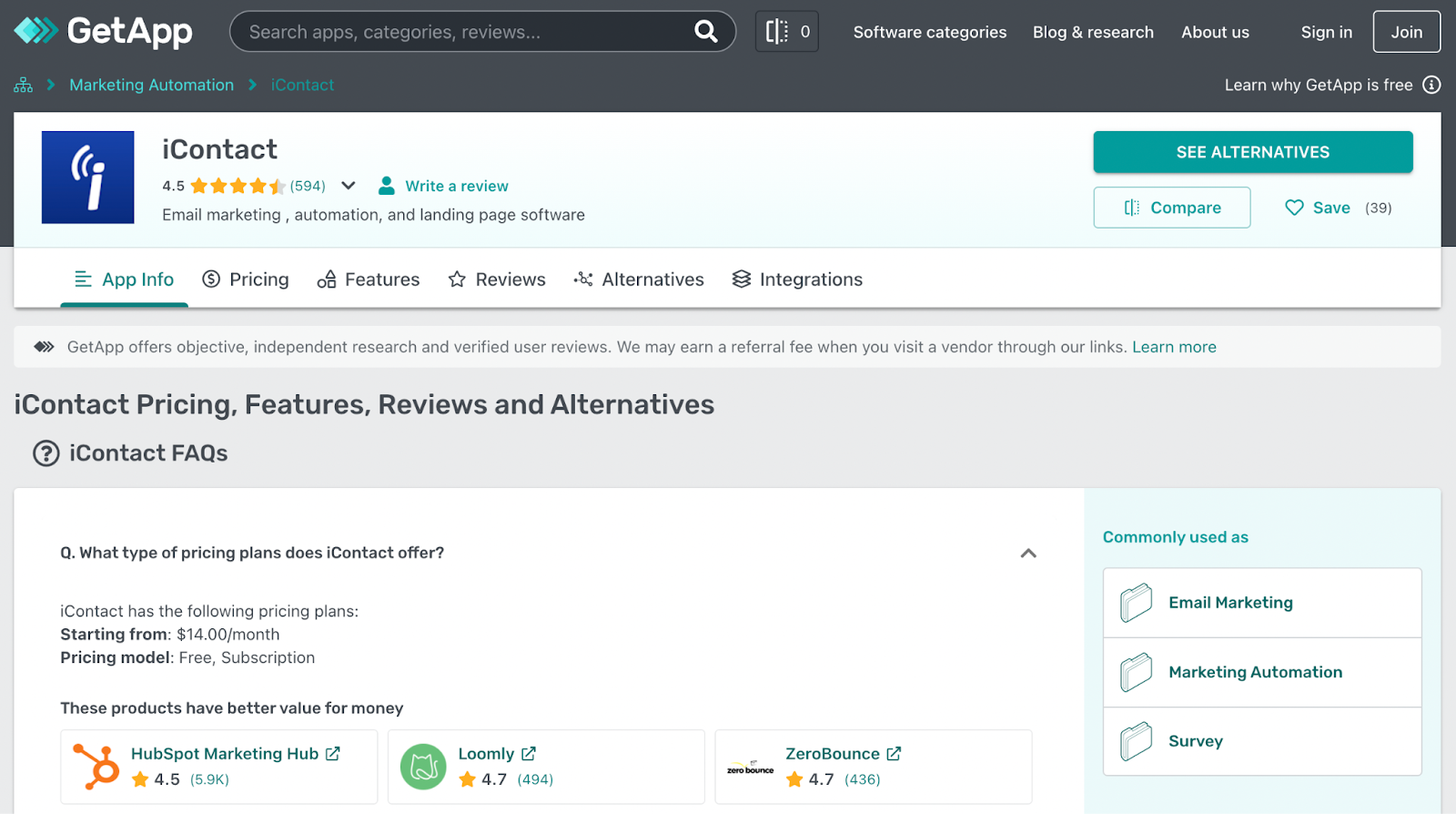Screen dimensions: 1456x814
Task: Go to the Integrations tab
Action: (797, 280)
